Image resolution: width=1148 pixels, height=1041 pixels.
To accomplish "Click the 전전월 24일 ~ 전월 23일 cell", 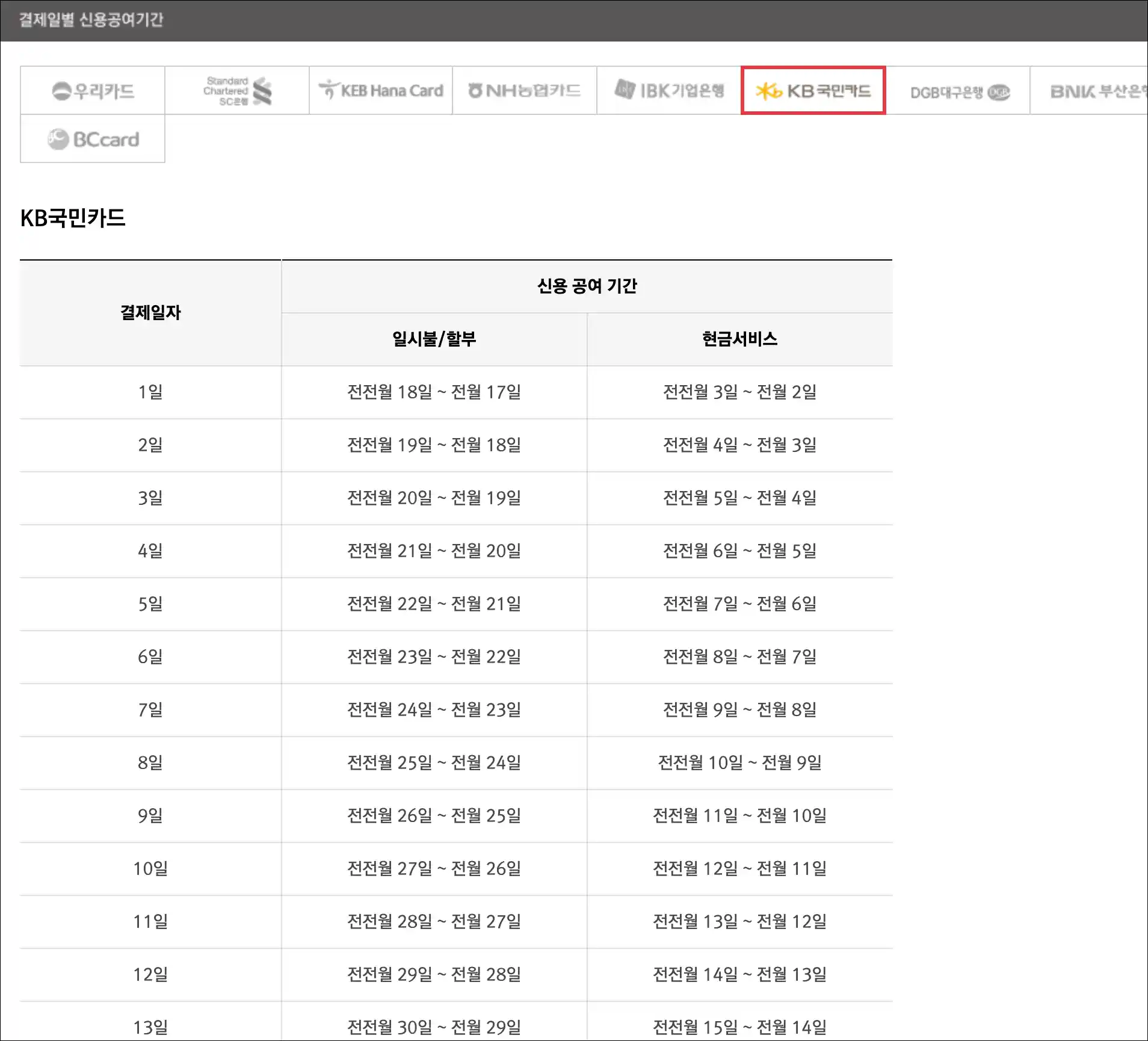I will click(x=434, y=710).
